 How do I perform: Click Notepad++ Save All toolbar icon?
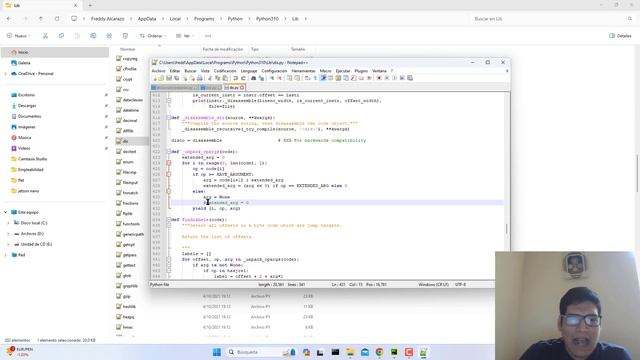click(176, 78)
